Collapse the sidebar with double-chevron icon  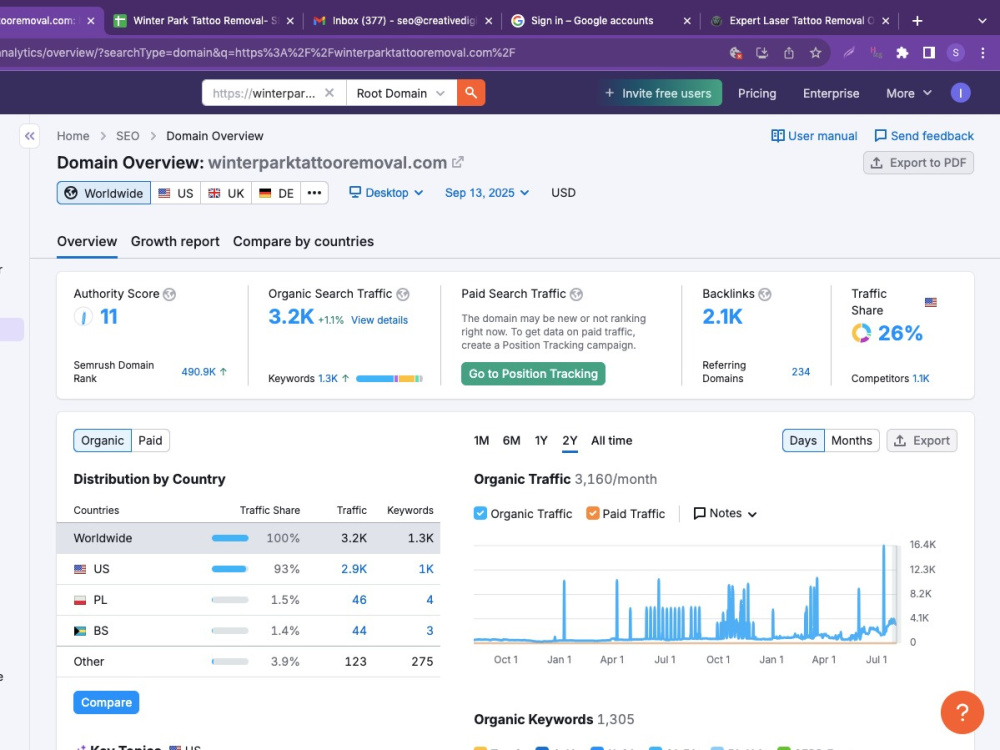[29, 136]
